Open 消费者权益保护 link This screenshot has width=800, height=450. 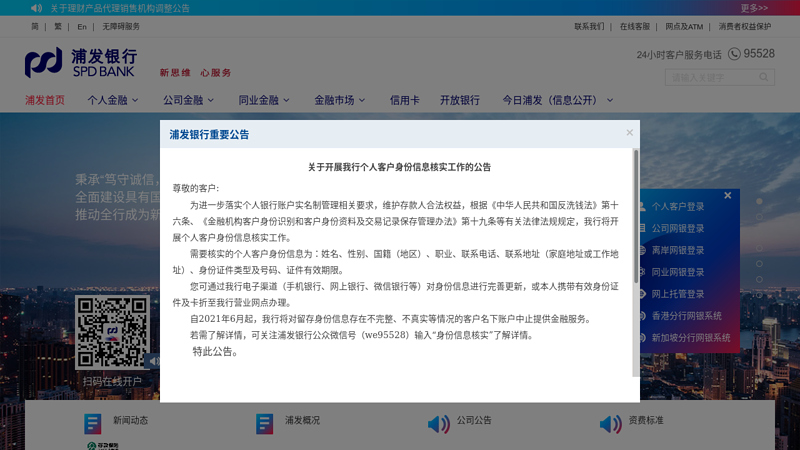click(x=745, y=27)
